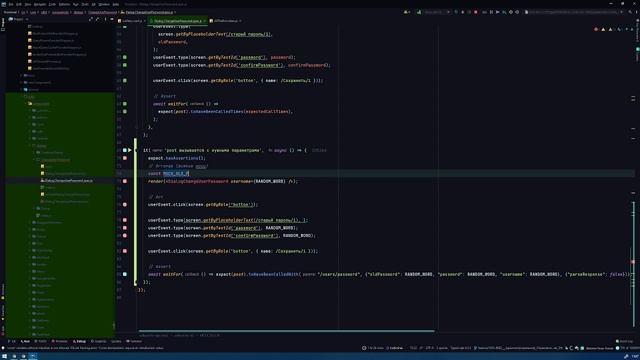Click the '1 usage' hint beside the it() test
Viewport: 640px width, 360px height.
tap(319, 150)
